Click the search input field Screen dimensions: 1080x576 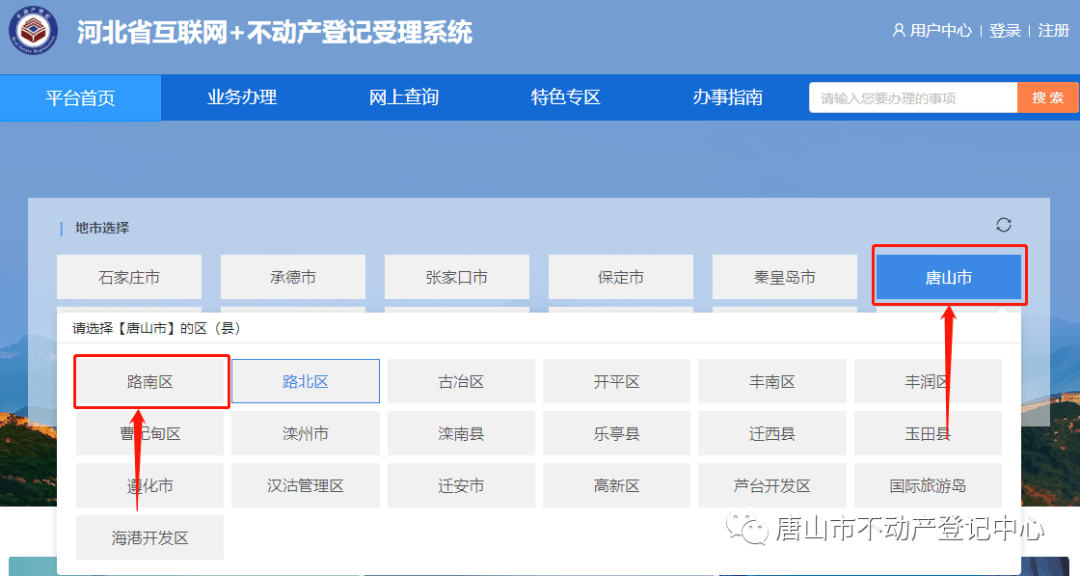(912, 97)
